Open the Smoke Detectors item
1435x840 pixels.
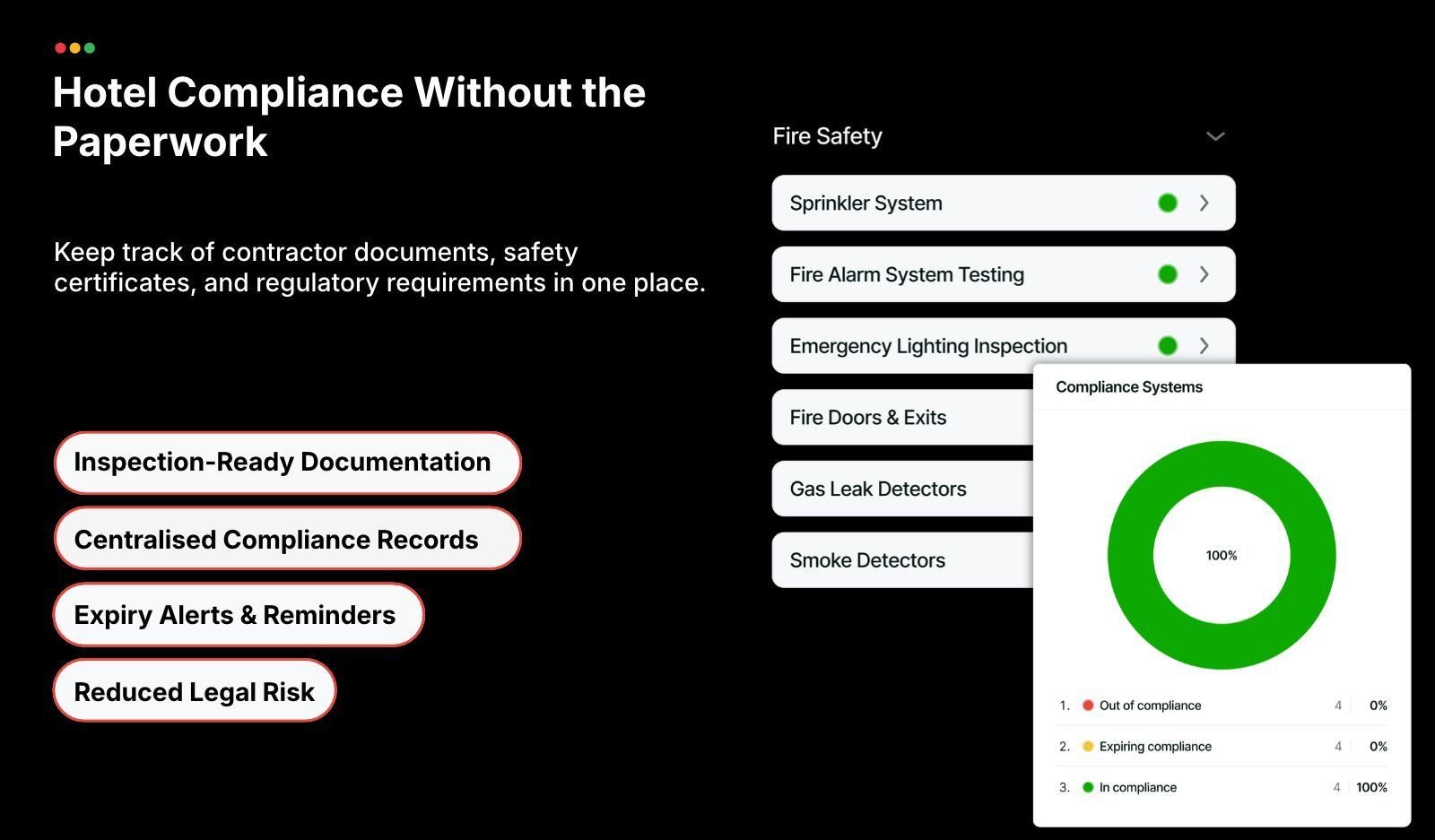pos(902,560)
